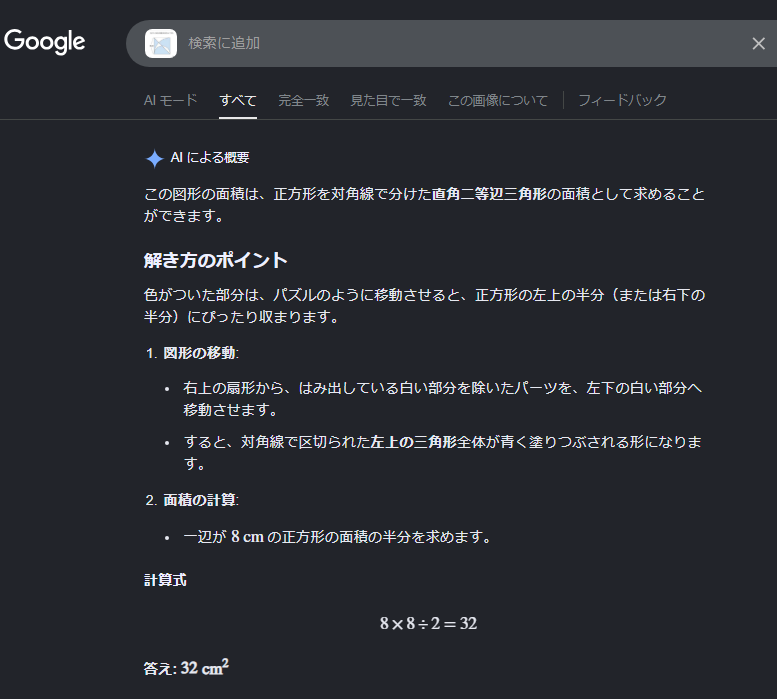Image resolution: width=777 pixels, height=699 pixels.
Task: Click the bold 左上の三角形 text
Action: (x=413, y=441)
